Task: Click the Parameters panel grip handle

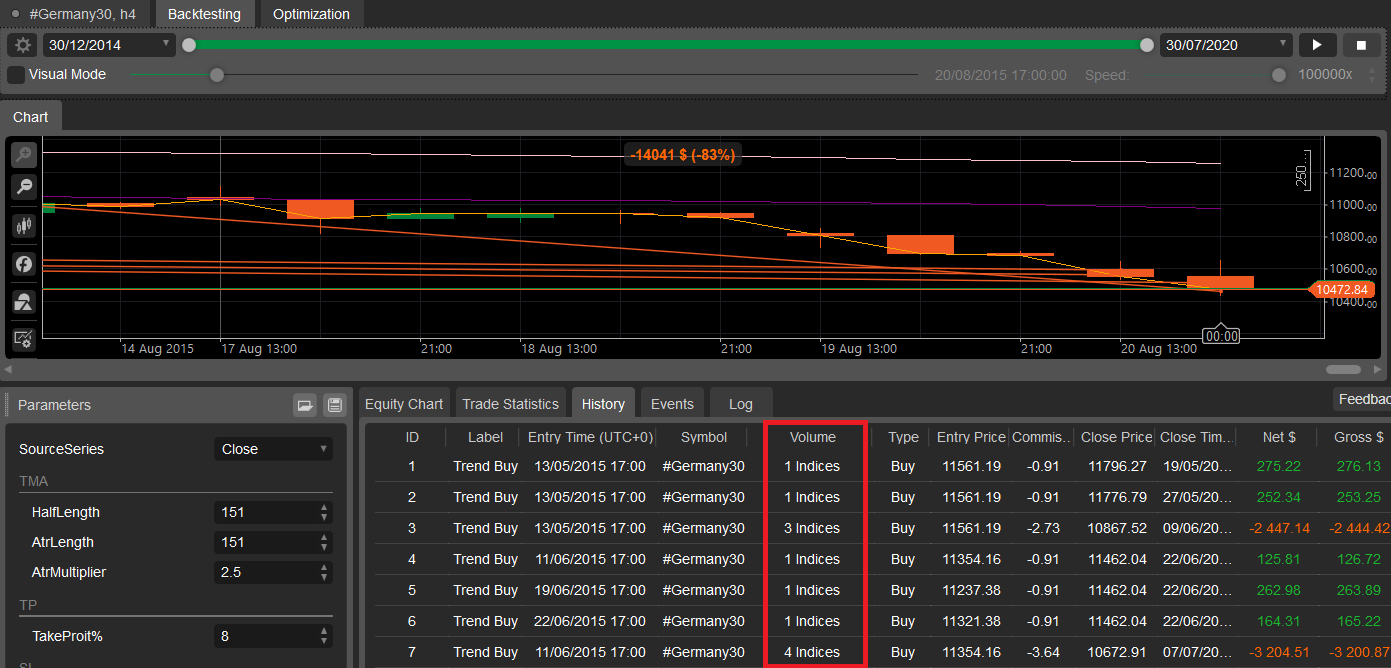Action: coord(7,405)
